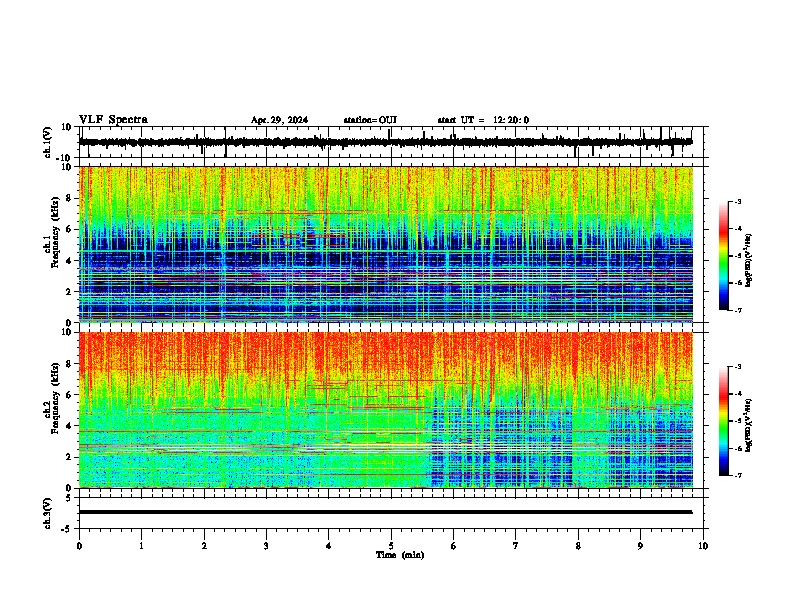The image size is (792, 612).
Task: Click the ch.3(V) axis label
Action: 48,513
